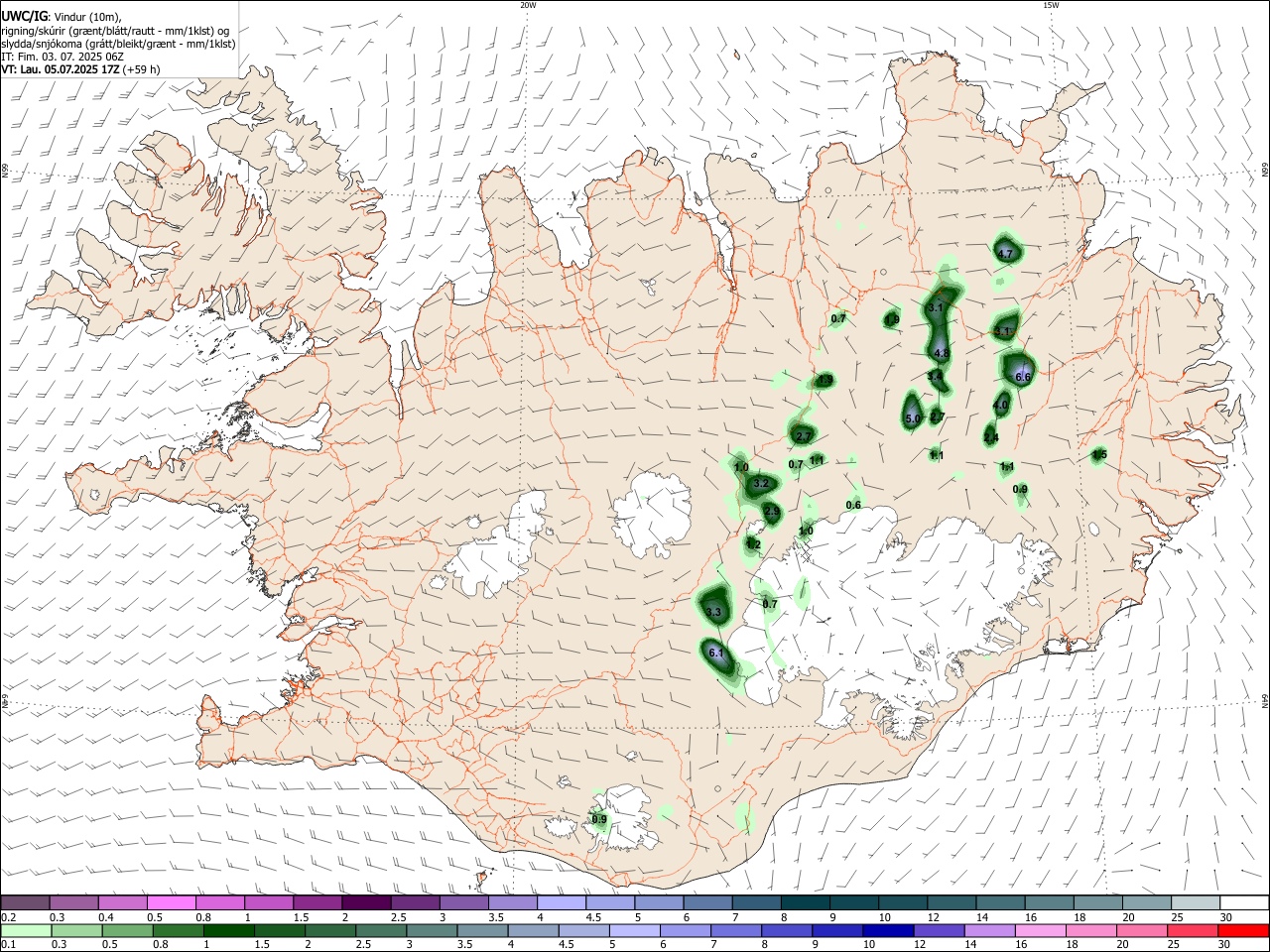Viewport: 1270px width, 952px height.
Task: Click the 2.9 precipitation value label
Action: coord(772,511)
